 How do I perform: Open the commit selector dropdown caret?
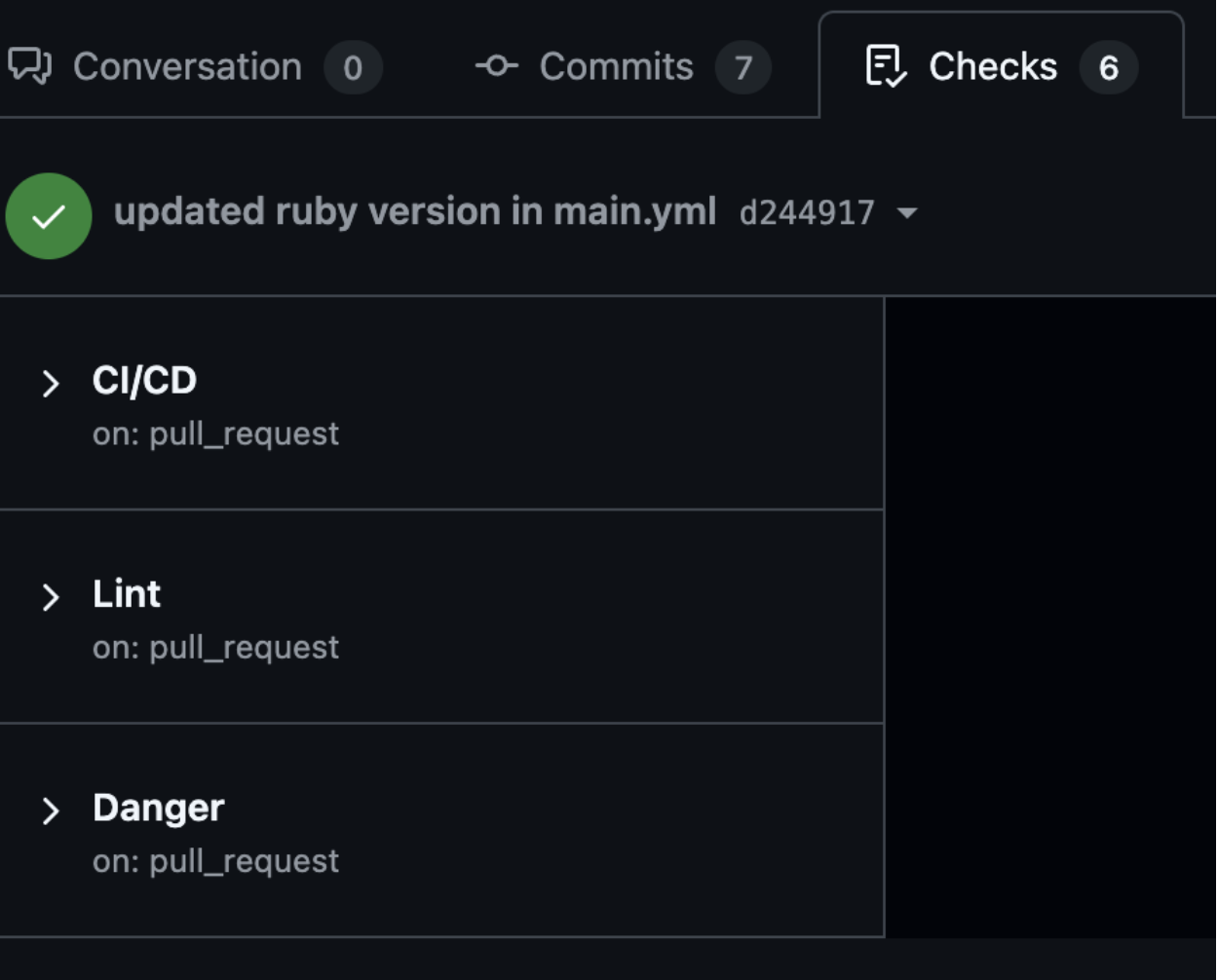[907, 212]
